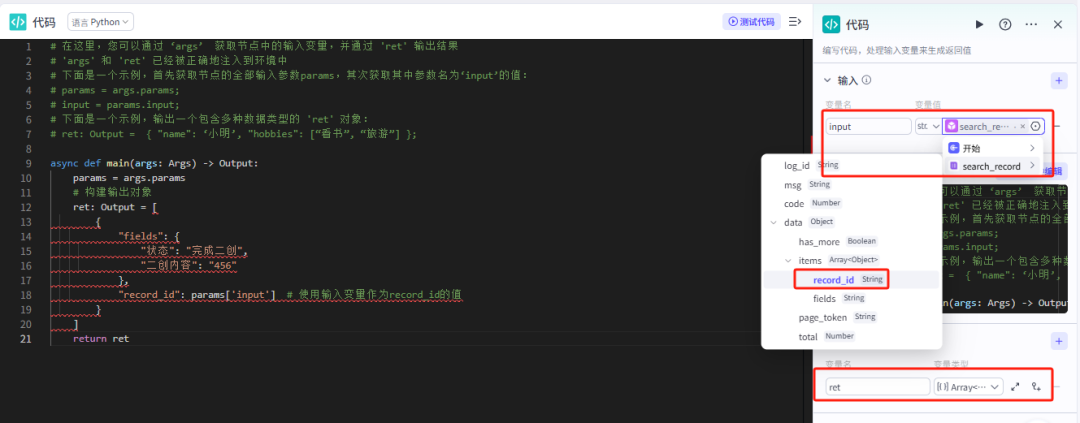Delete the input variable row with minus icon

click(1057, 126)
